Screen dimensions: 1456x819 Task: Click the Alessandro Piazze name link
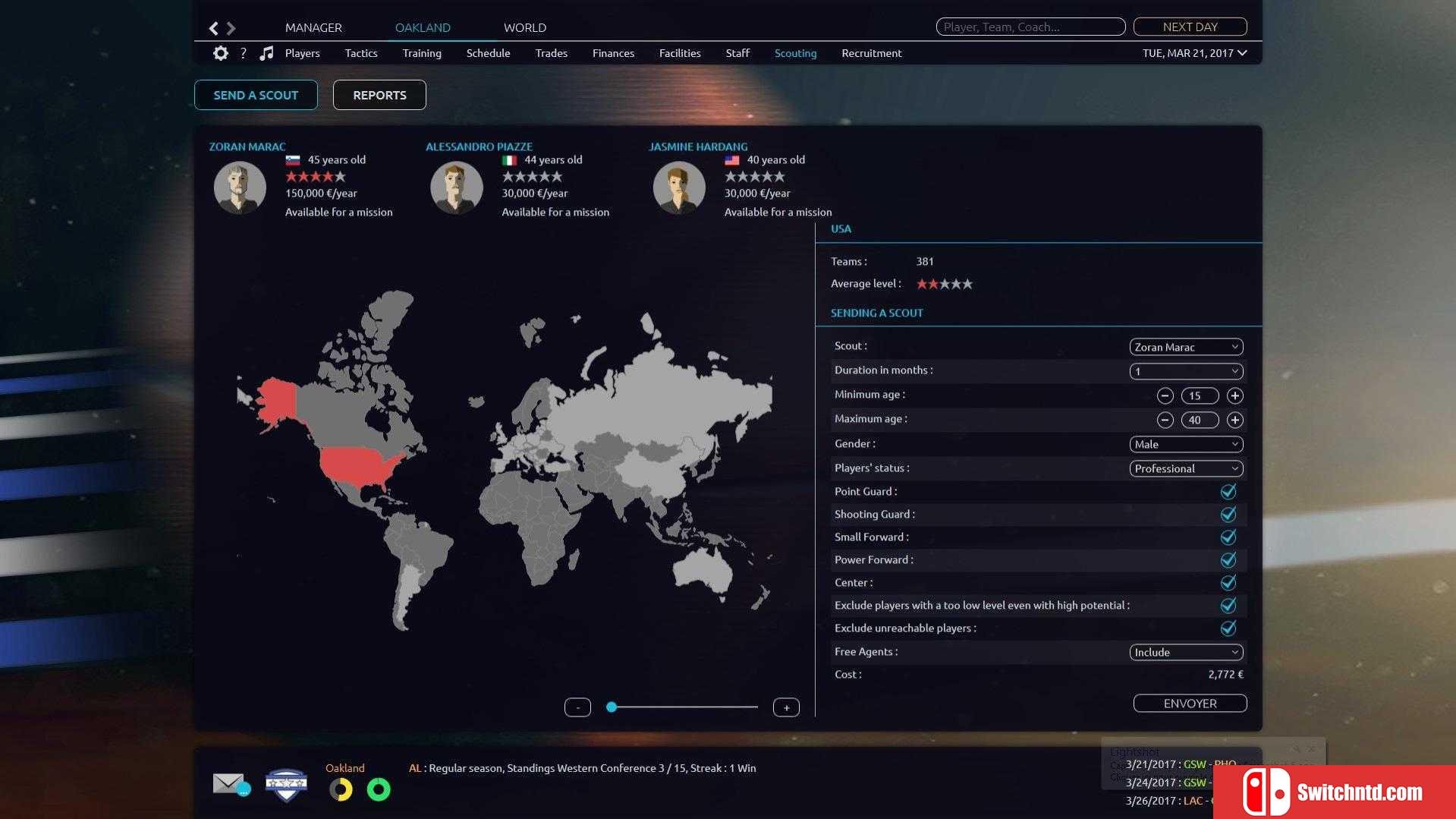click(x=479, y=146)
